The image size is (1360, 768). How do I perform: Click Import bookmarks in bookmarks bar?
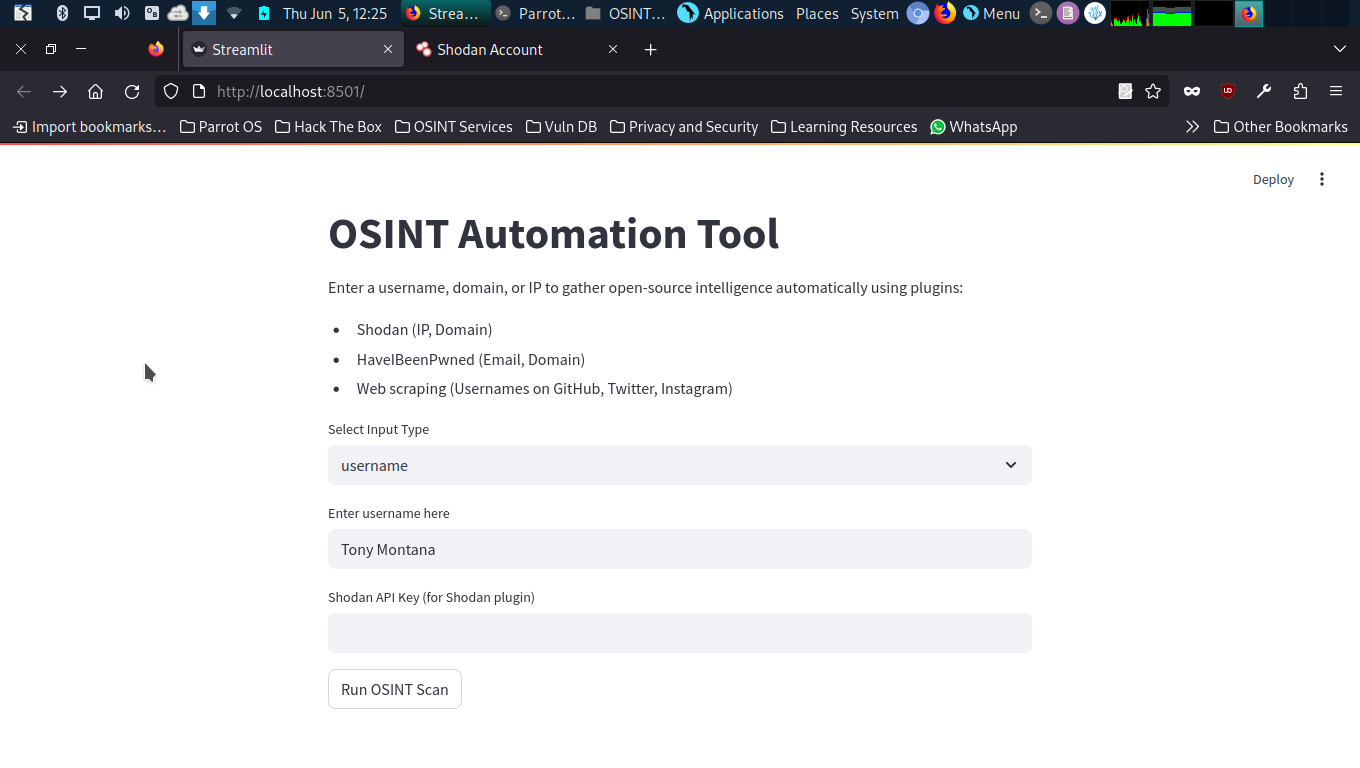90,127
